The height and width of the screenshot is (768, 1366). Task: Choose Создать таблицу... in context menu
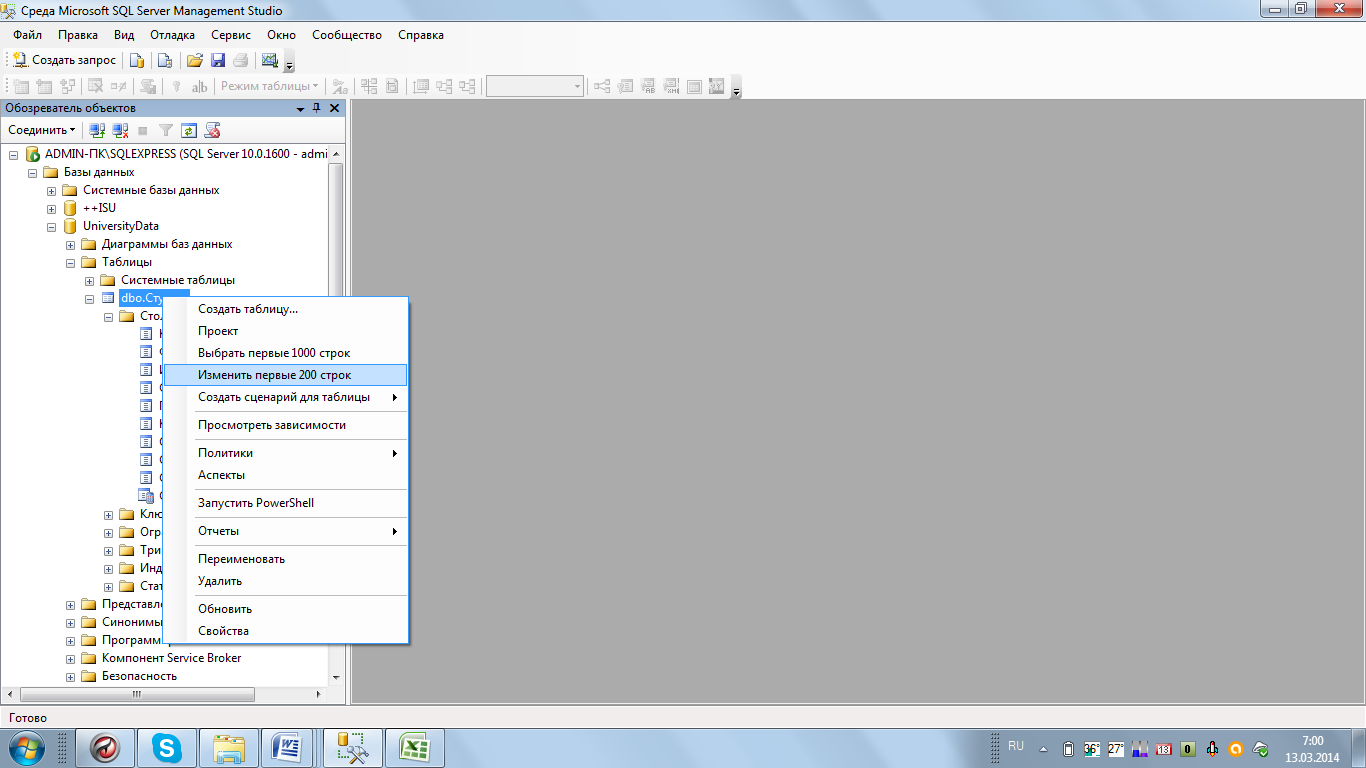click(285, 309)
